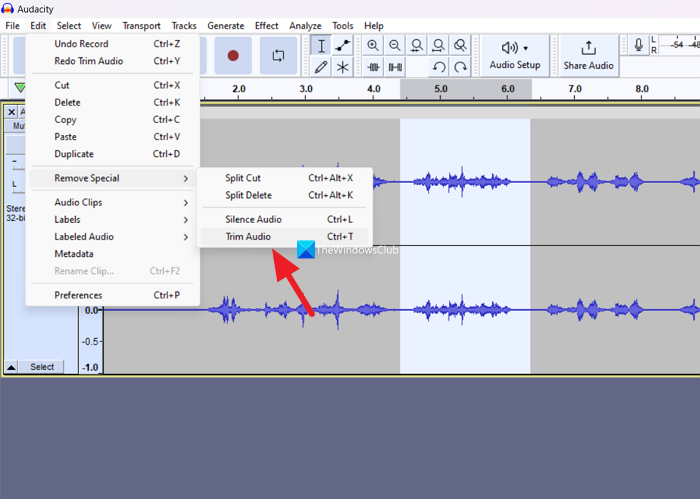Open the Effect menu
The image size is (700, 499).
pos(267,26)
